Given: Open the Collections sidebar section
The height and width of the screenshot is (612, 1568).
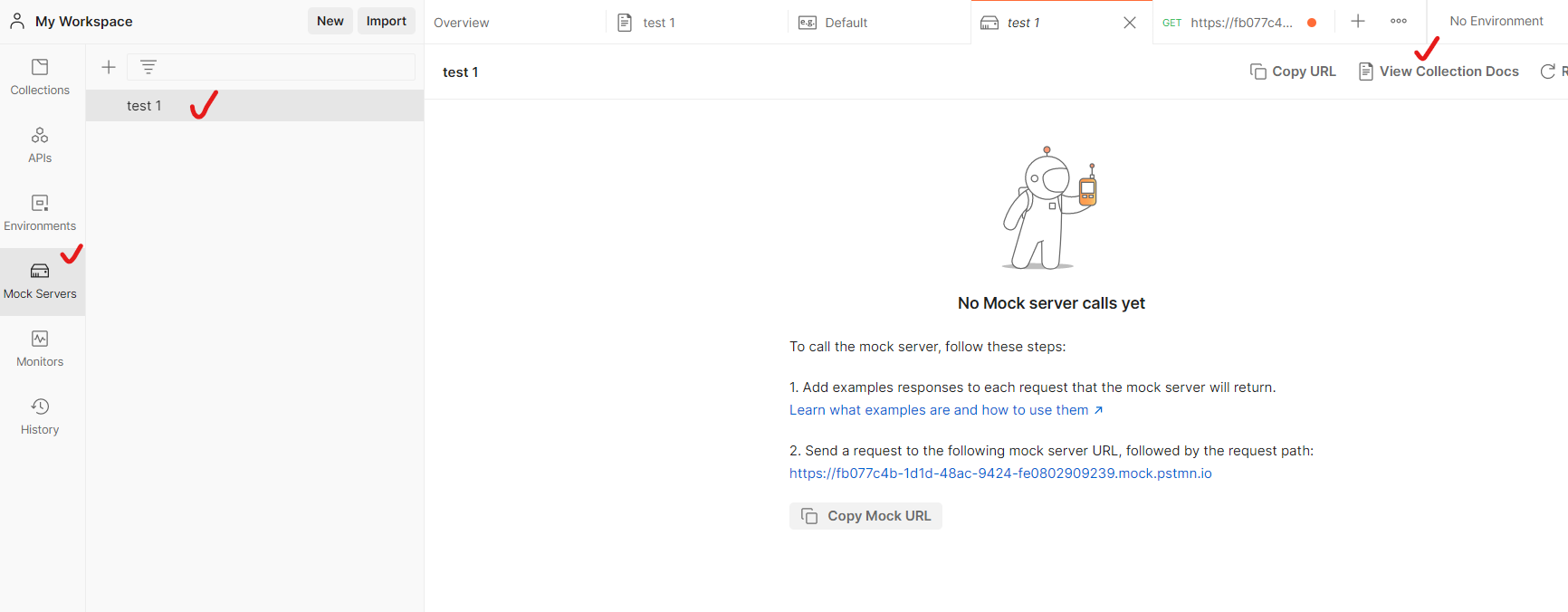Looking at the screenshot, I should (x=40, y=78).
